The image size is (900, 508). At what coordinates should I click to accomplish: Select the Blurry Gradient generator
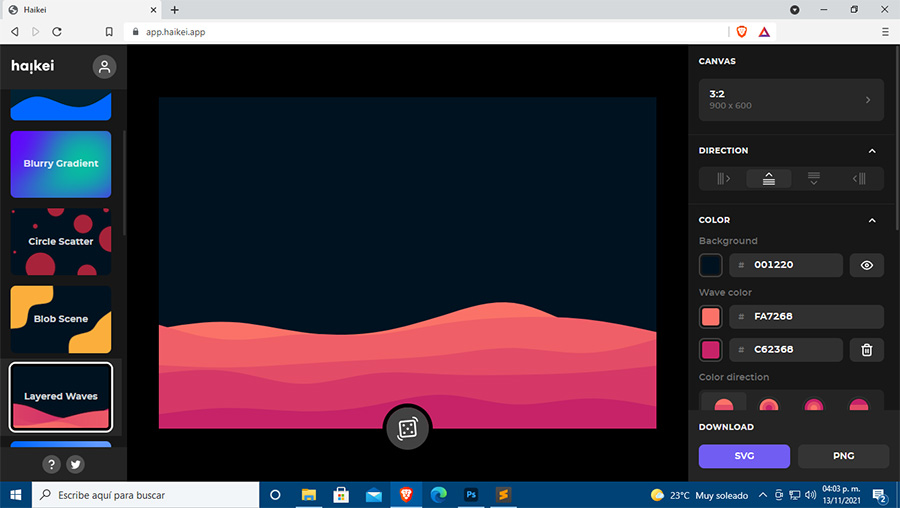click(61, 164)
